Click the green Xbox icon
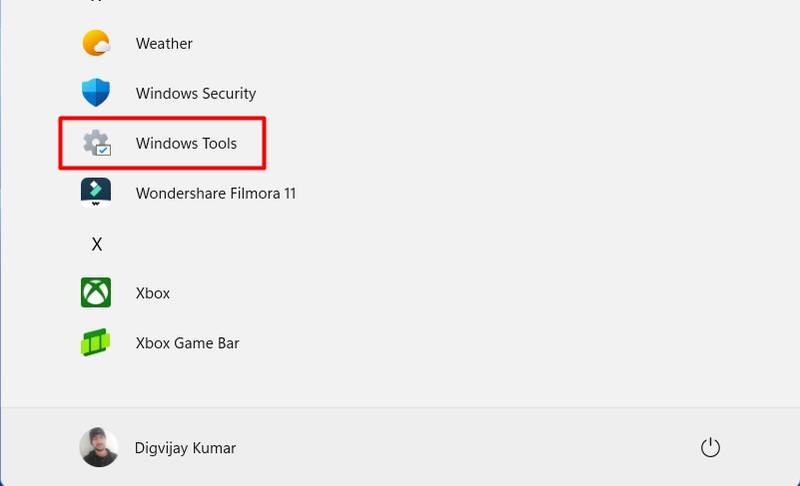This screenshot has height=486, width=800. point(96,293)
